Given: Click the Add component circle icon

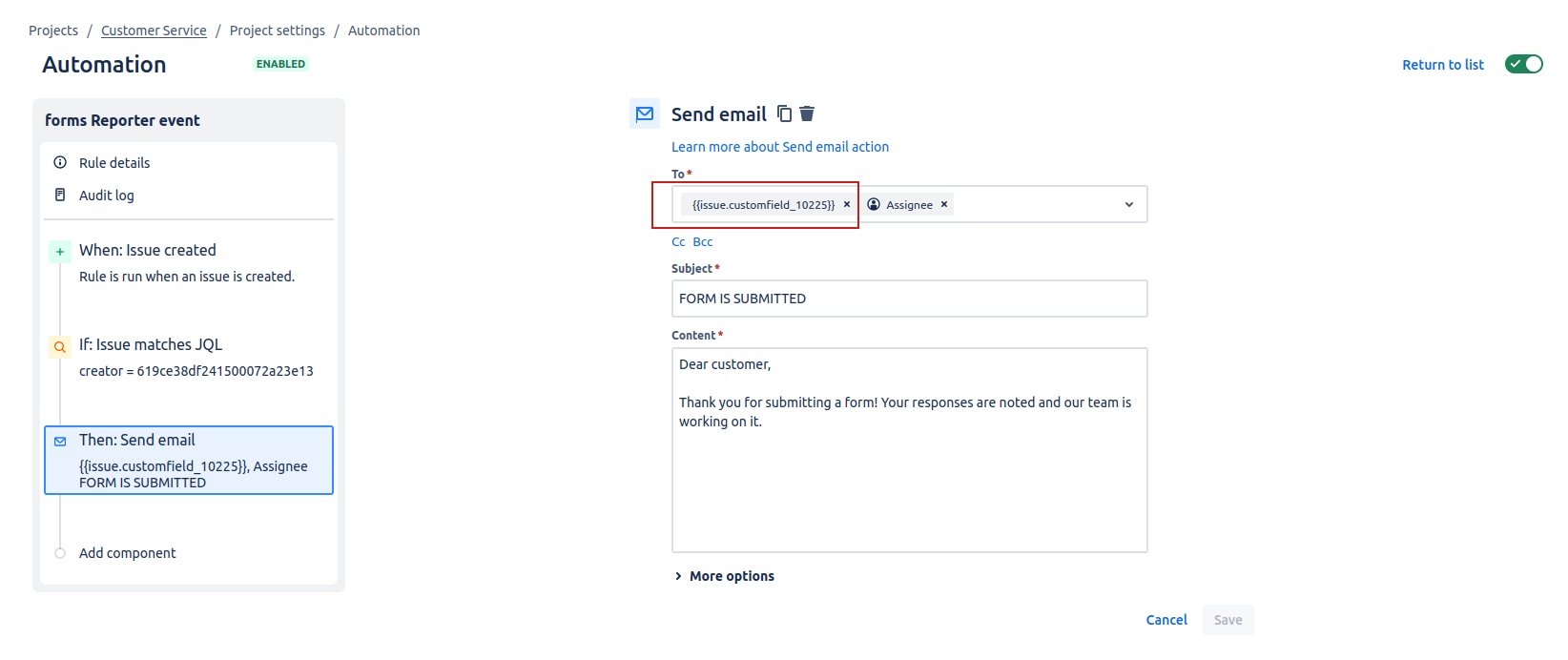Looking at the screenshot, I should point(60,552).
